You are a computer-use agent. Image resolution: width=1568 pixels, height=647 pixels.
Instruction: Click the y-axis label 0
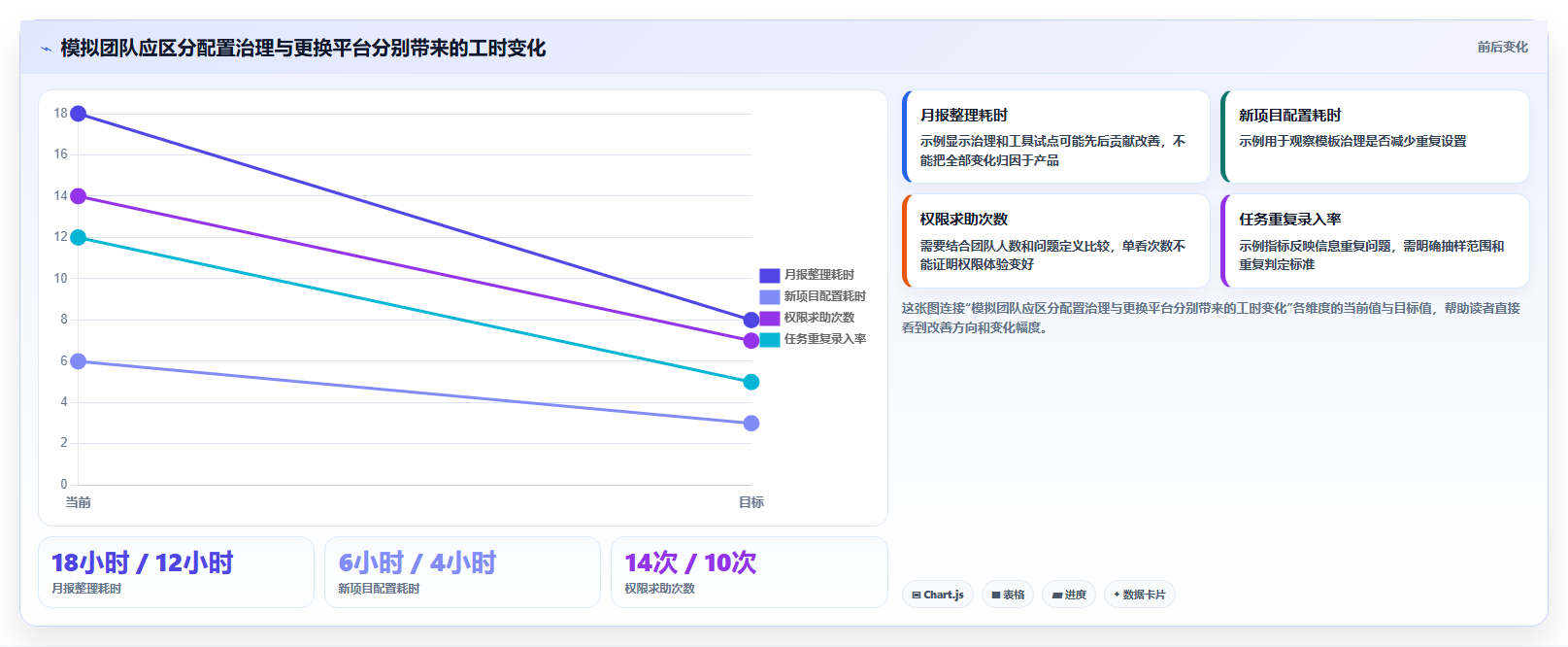coord(64,485)
